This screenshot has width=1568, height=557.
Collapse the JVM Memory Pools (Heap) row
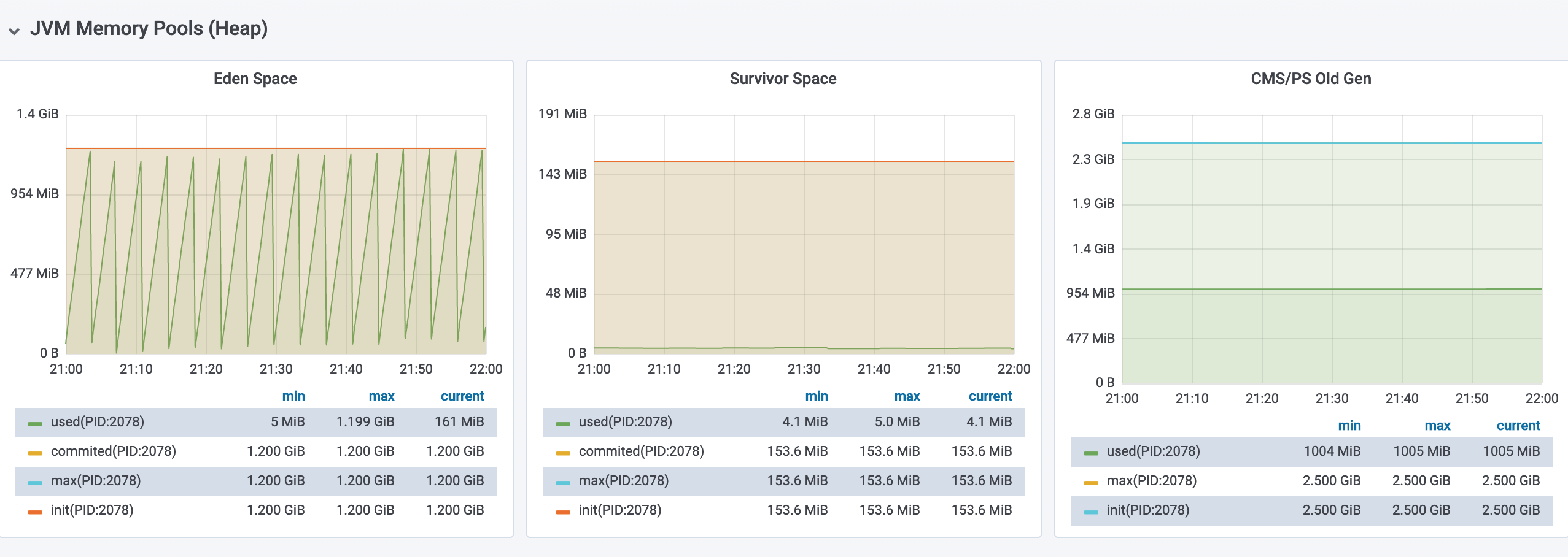pos(14,30)
